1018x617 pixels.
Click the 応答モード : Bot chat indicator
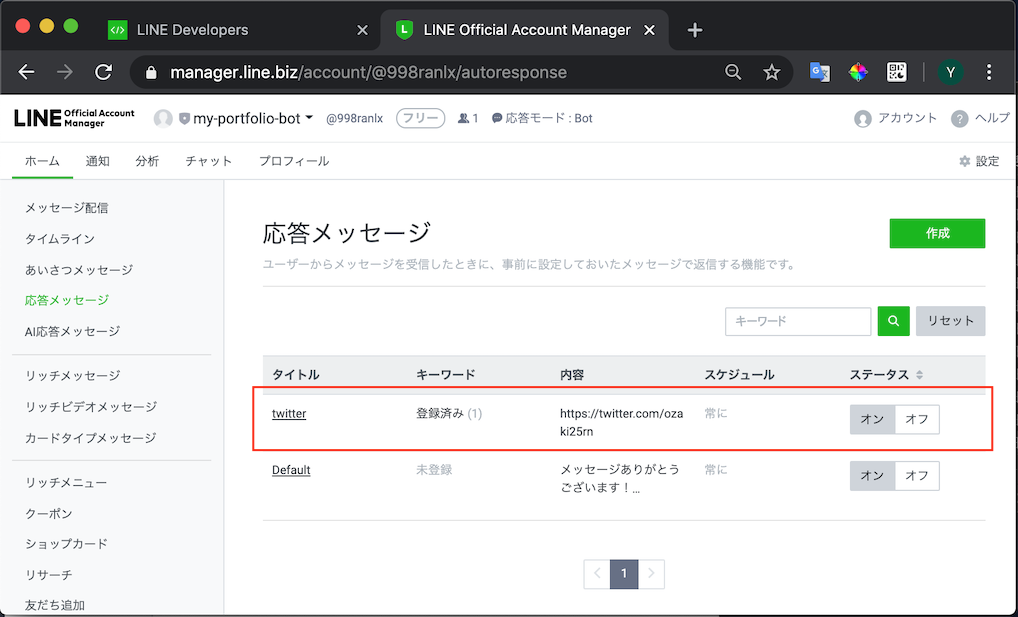pos(542,118)
